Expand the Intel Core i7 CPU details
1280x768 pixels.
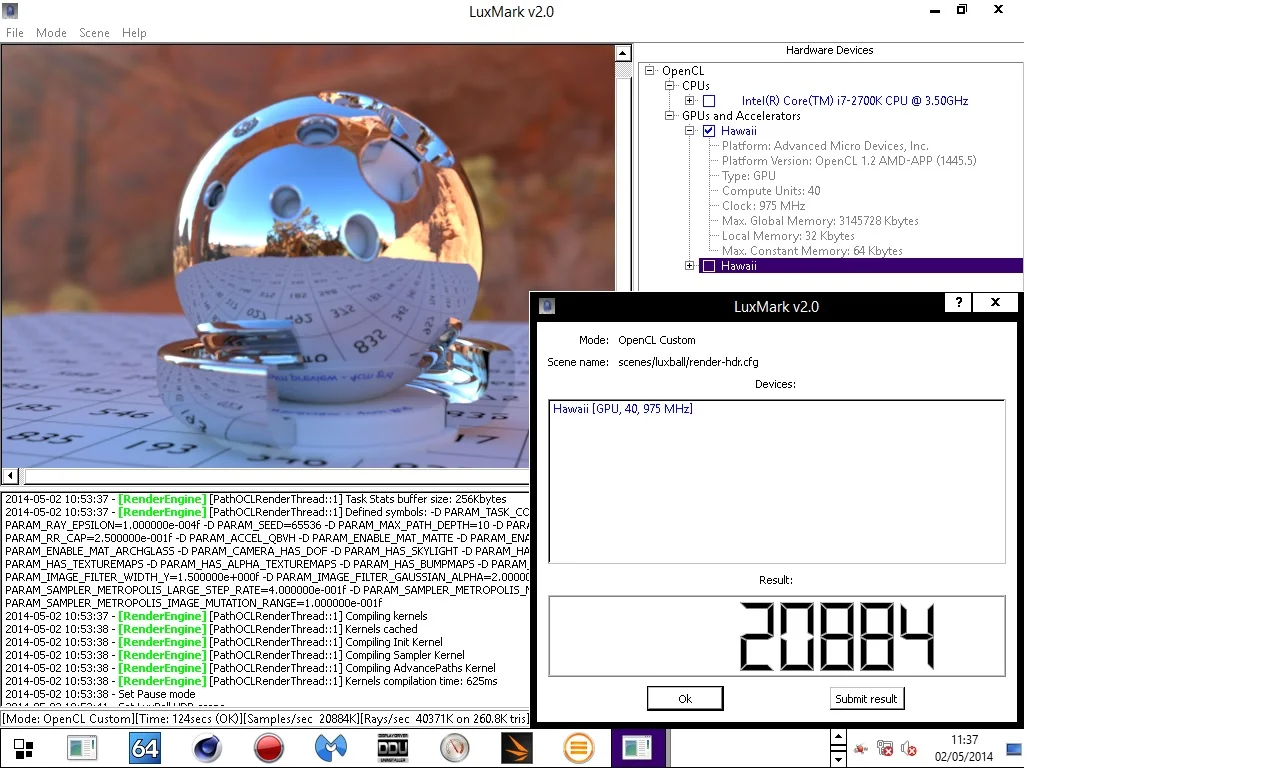coord(690,101)
